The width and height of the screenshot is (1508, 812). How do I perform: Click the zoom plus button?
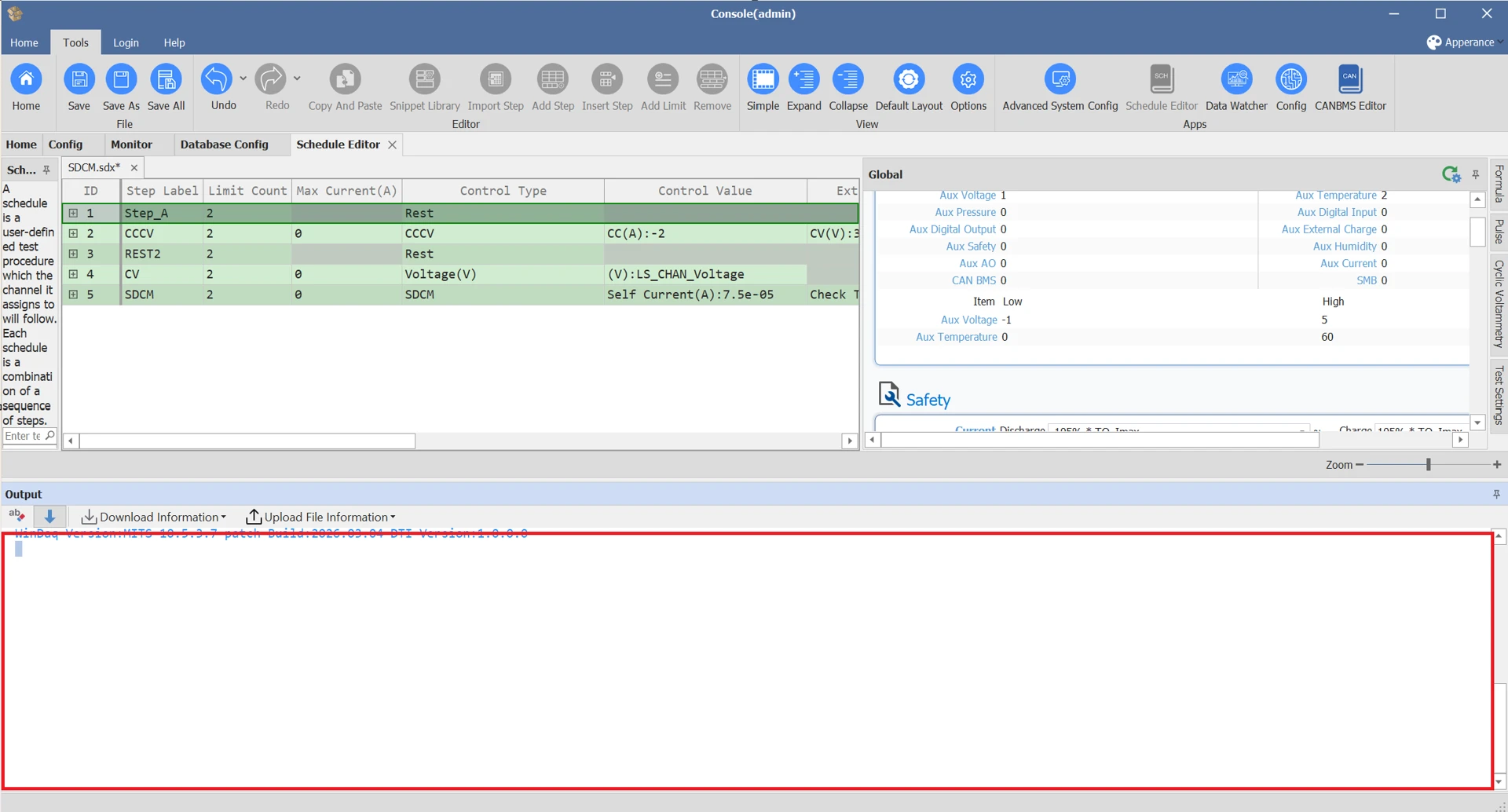(1497, 465)
